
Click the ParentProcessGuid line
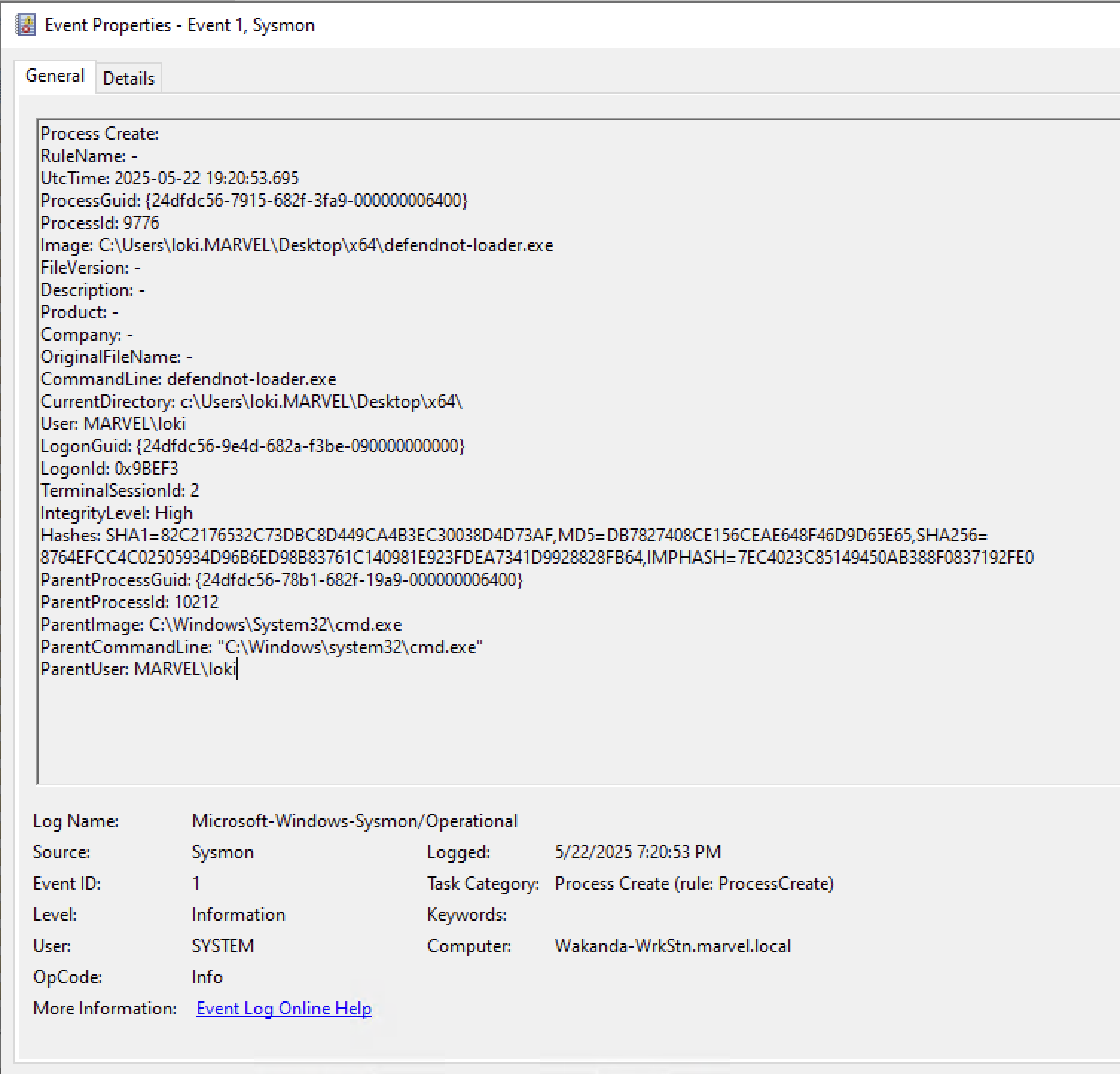pos(282,579)
